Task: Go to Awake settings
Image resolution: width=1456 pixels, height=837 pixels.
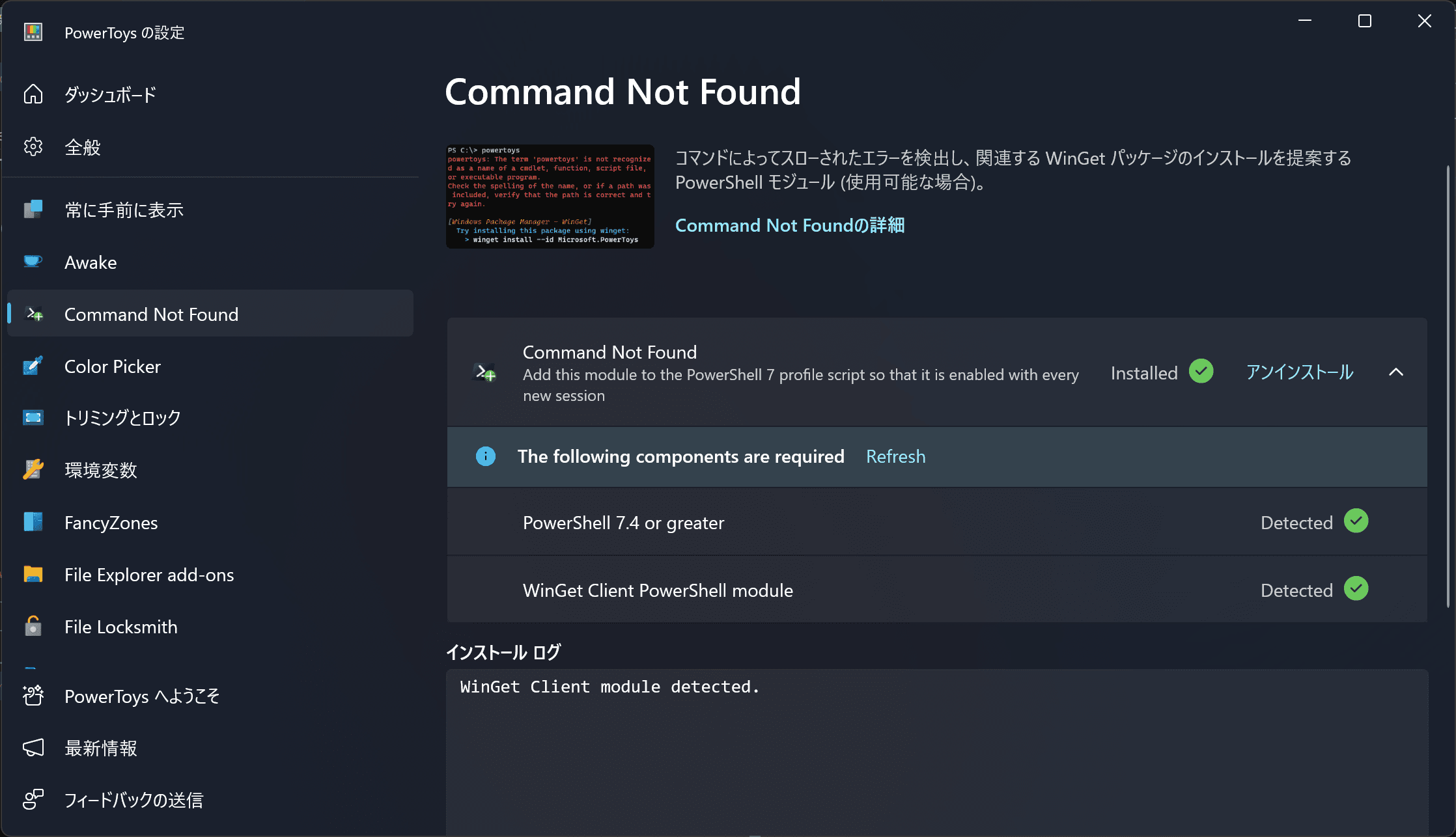Action: point(210,262)
